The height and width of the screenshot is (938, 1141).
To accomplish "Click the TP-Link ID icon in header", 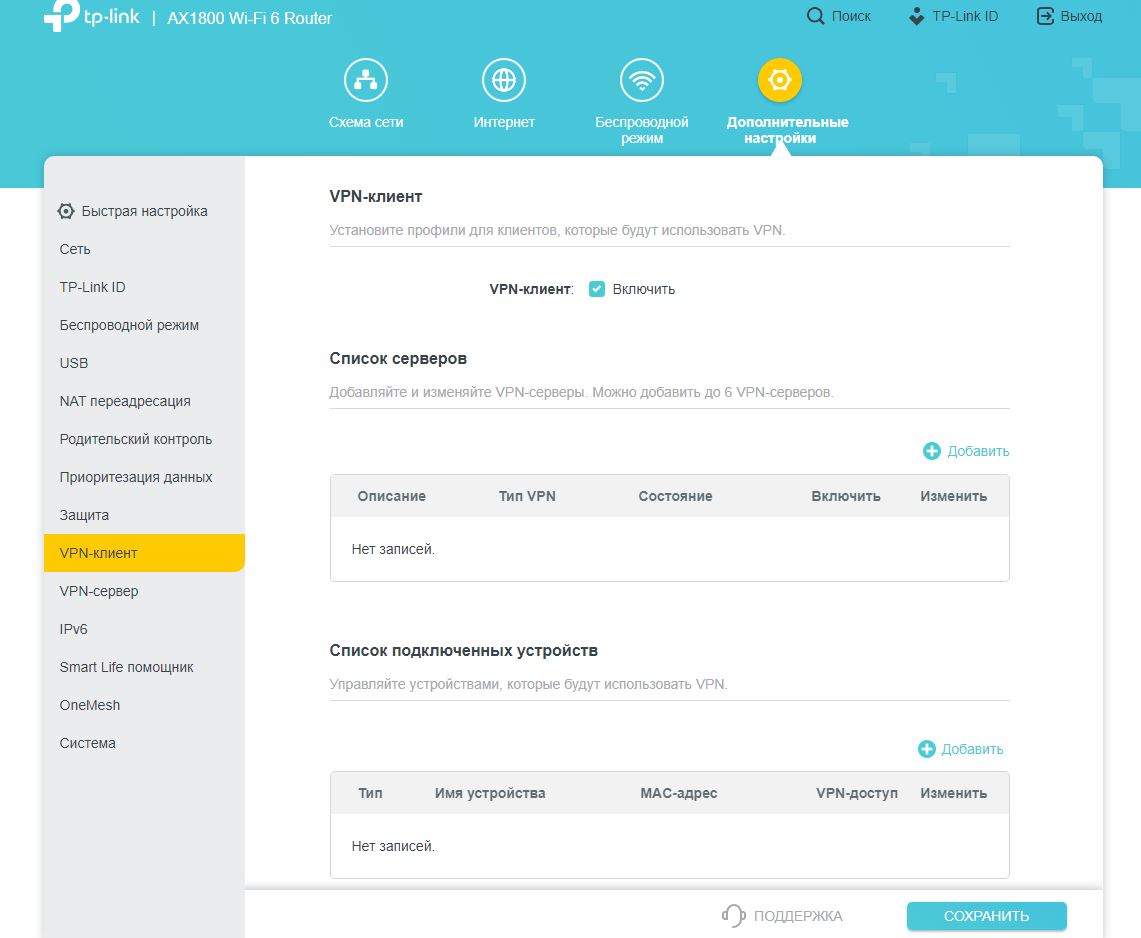I will pyautogui.click(x=916, y=16).
